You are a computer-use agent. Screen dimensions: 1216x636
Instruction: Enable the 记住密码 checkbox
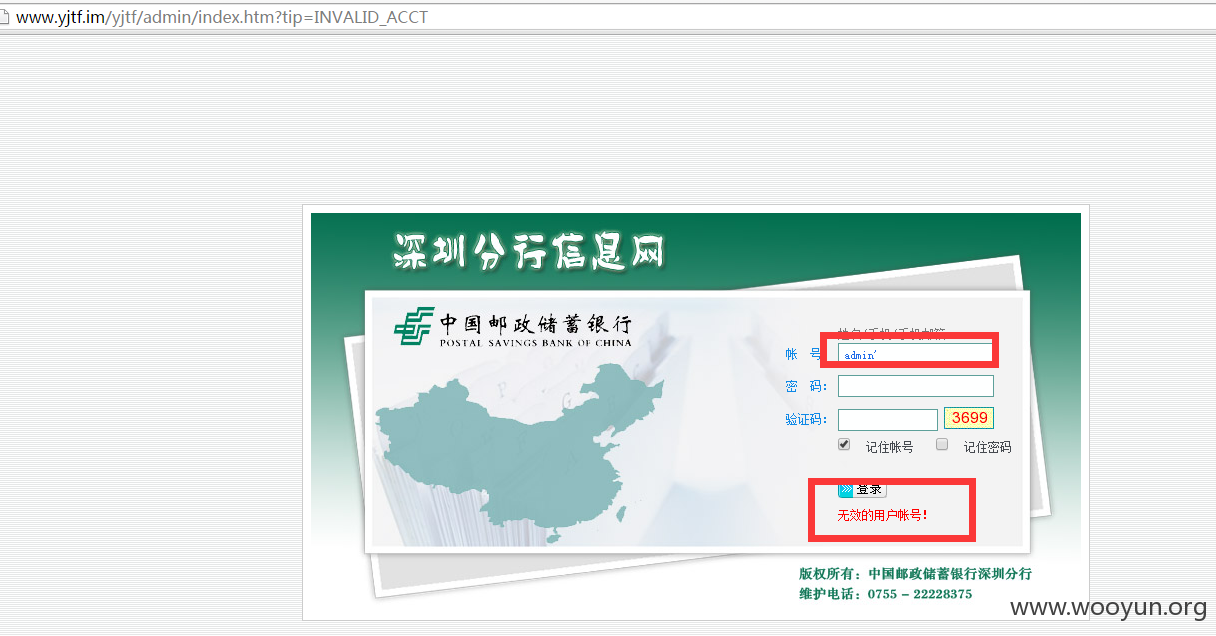pos(942,444)
